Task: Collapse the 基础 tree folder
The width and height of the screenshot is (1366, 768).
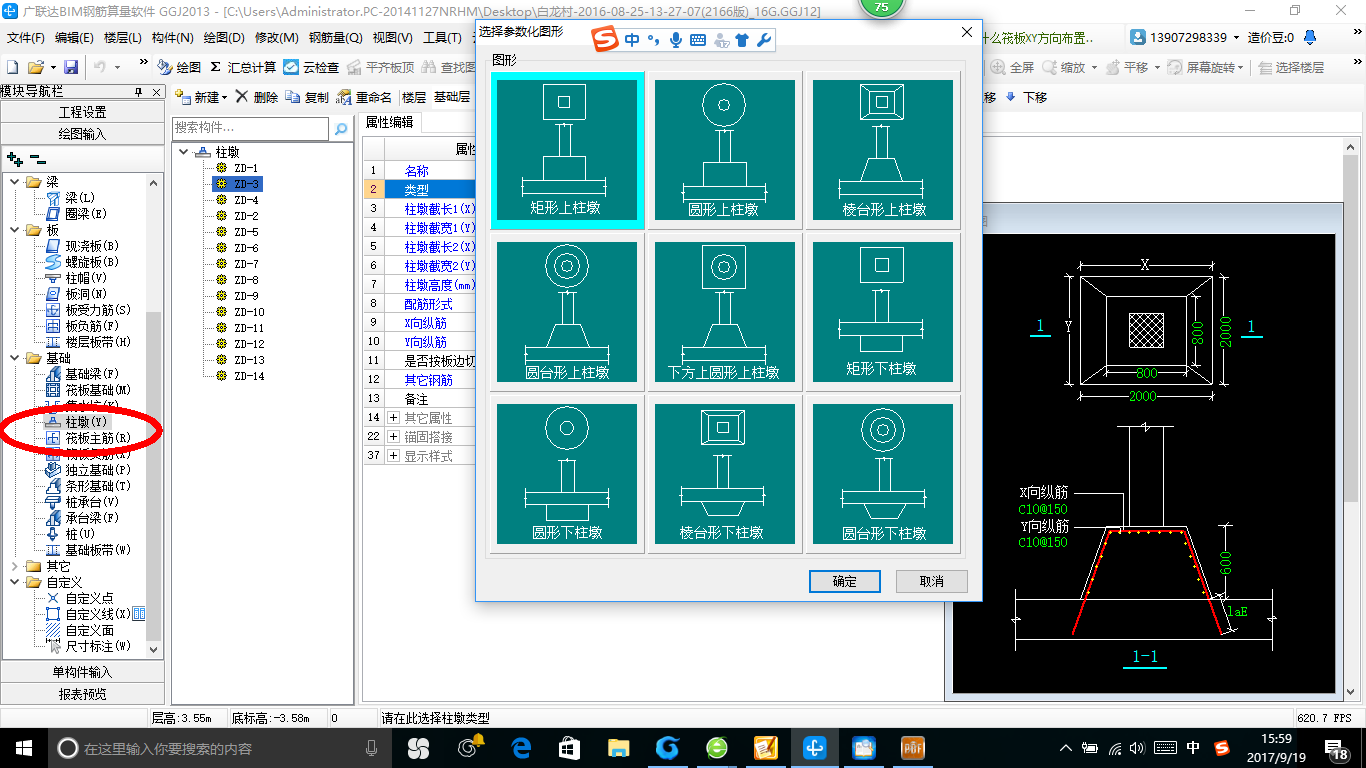Action: click(x=14, y=358)
